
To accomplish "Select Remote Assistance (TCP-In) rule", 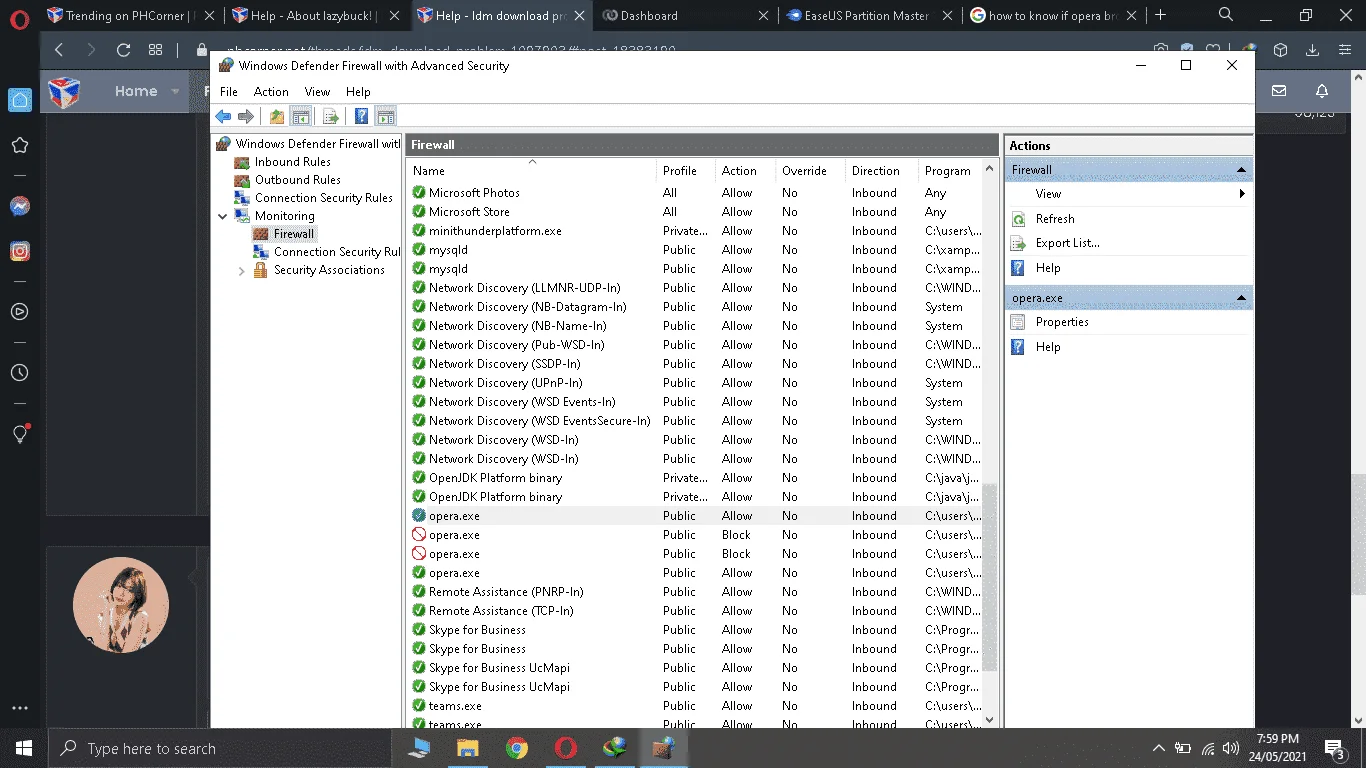I will [x=501, y=611].
